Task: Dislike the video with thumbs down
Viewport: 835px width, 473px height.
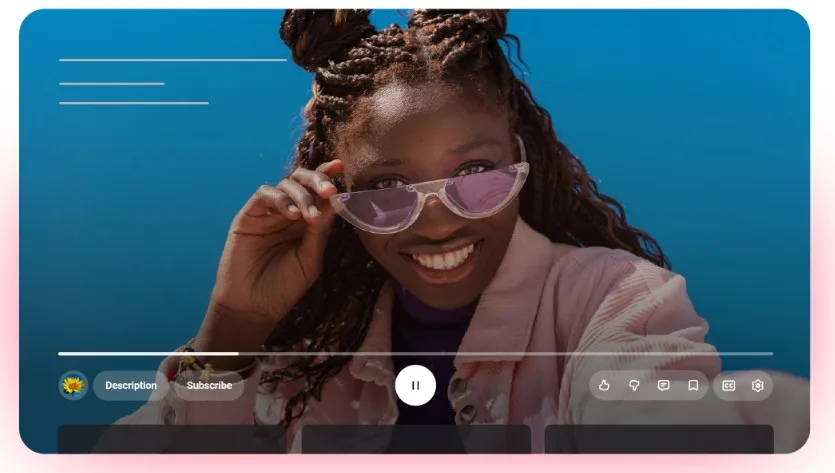Action: (634, 385)
